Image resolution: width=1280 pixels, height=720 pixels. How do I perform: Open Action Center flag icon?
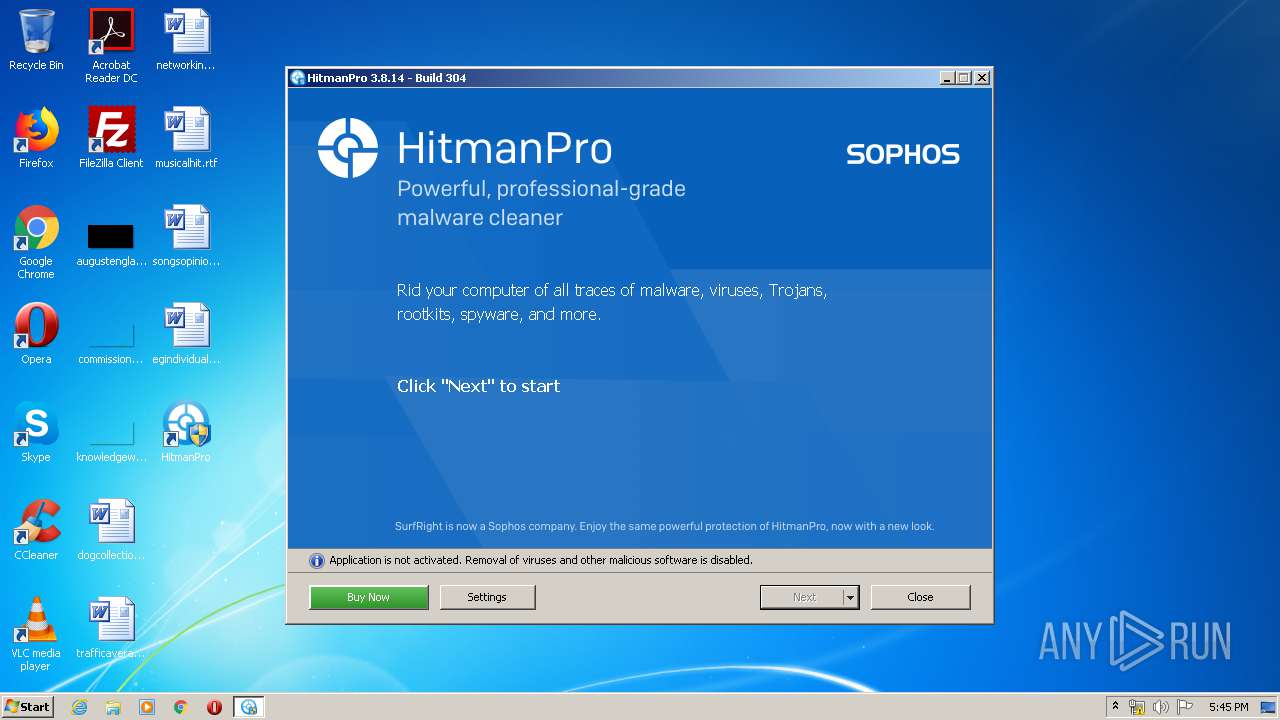tap(1185, 707)
